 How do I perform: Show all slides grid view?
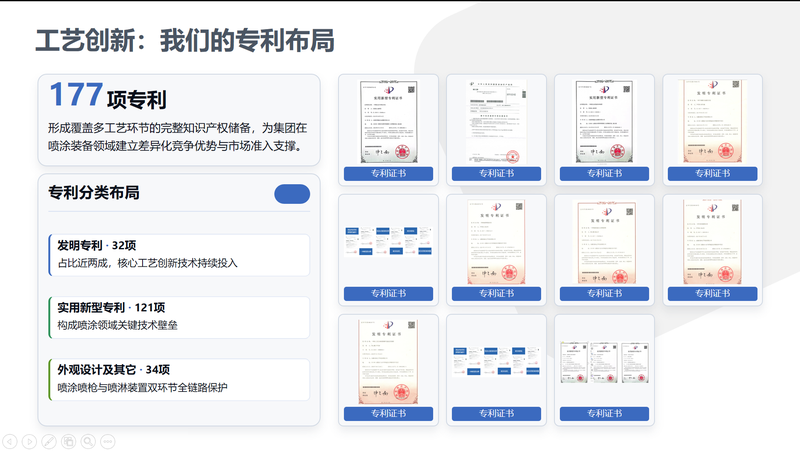(68, 441)
